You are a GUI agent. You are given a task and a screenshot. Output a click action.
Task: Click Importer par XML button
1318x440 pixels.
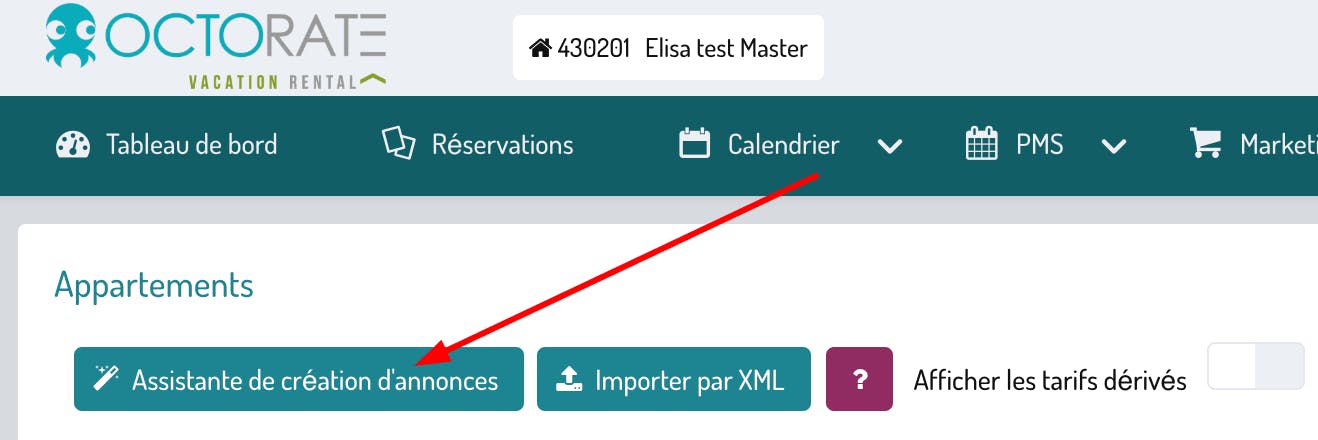click(689, 380)
